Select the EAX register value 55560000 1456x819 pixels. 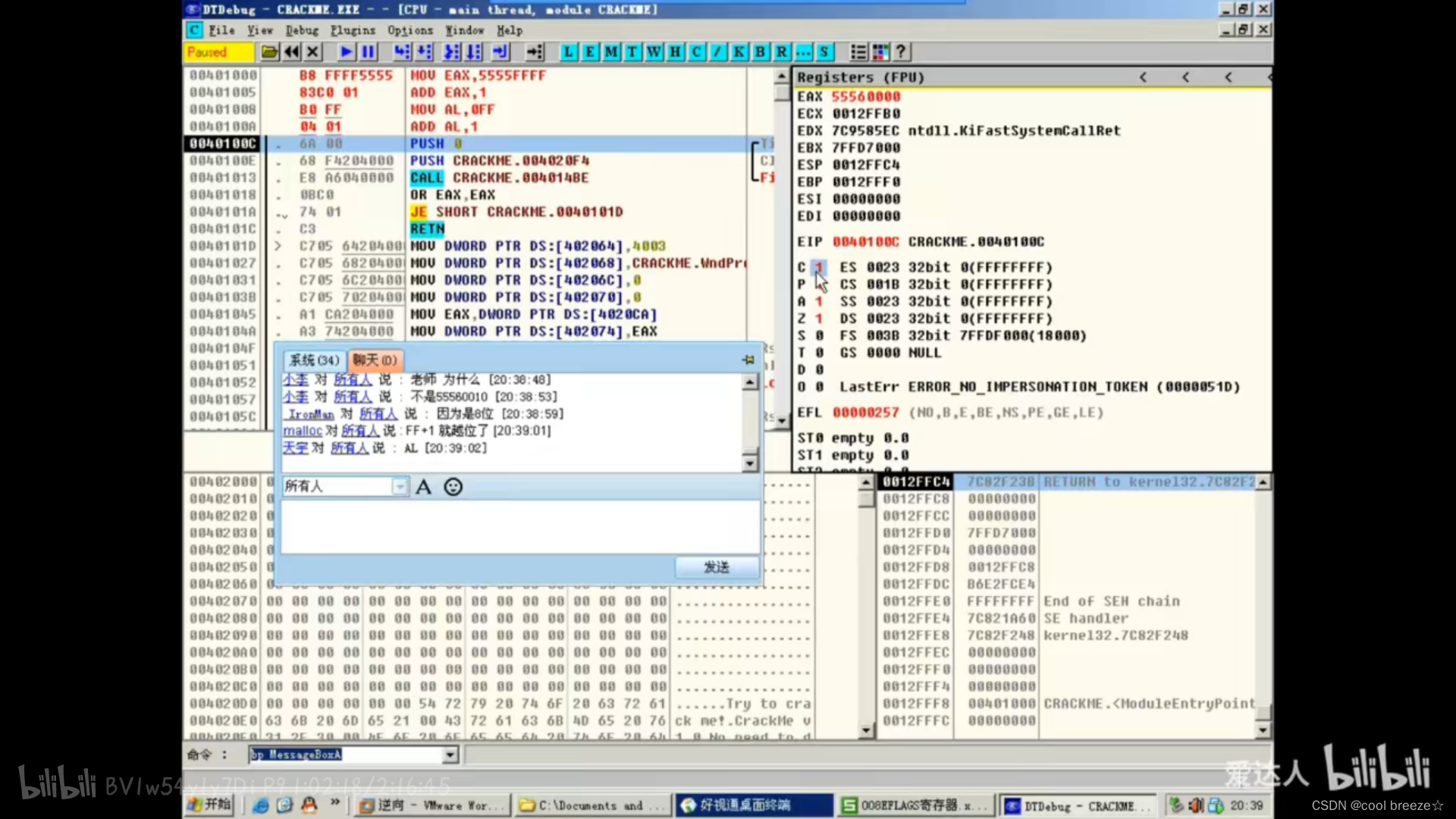(866, 97)
